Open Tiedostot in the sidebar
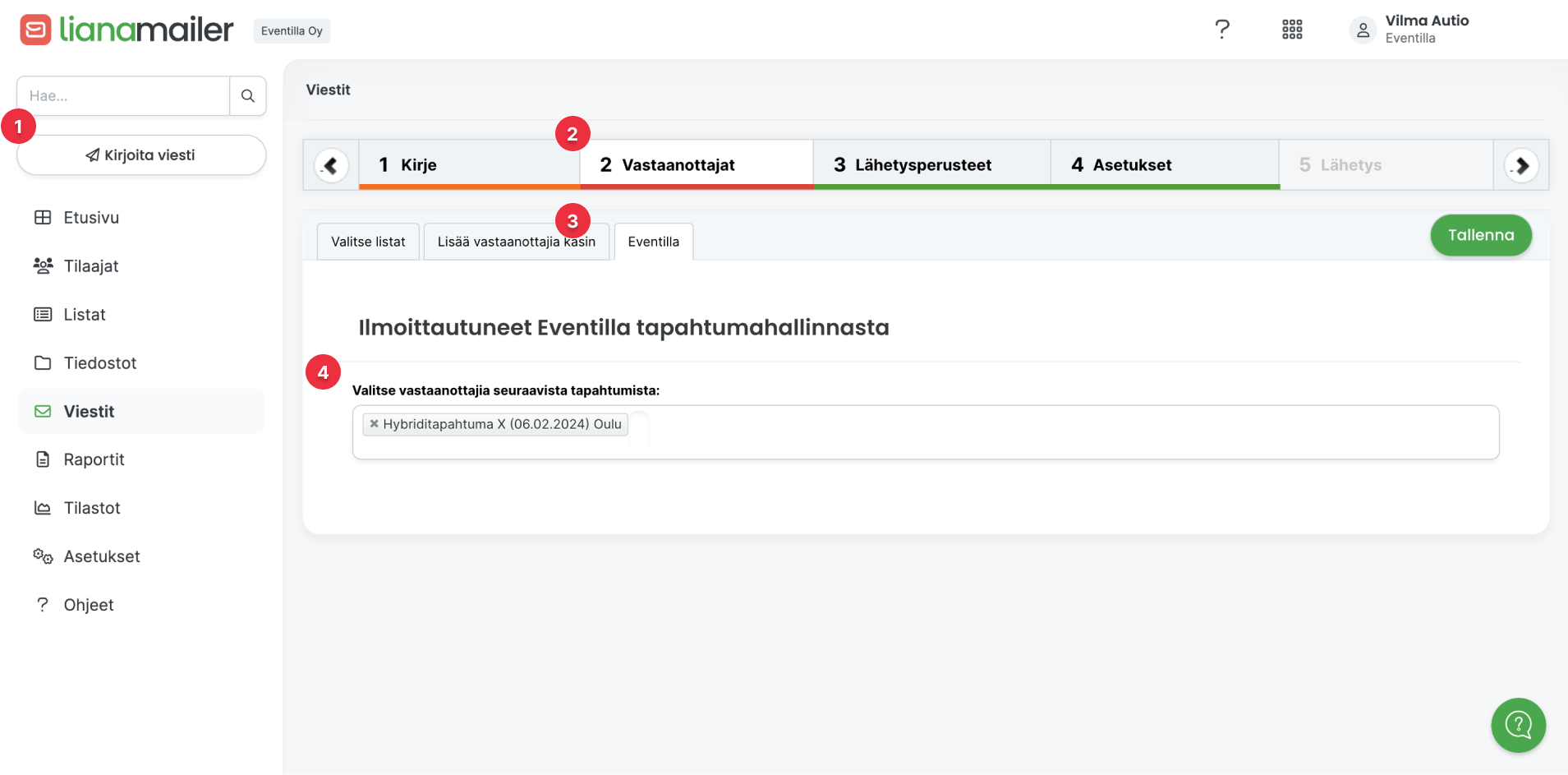Image resolution: width=1568 pixels, height=775 pixels. coord(141,363)
